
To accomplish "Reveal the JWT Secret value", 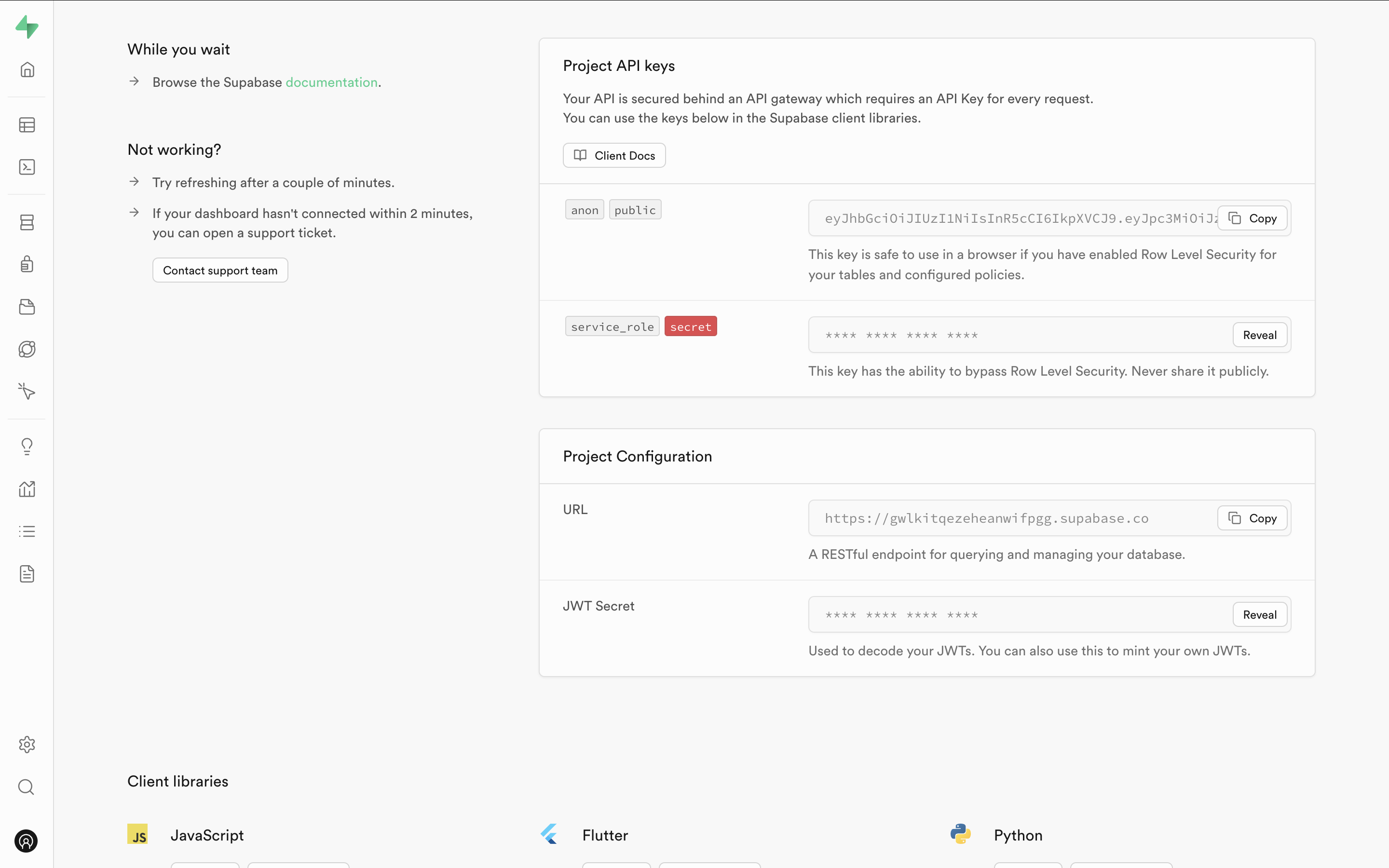I will click(1259, 614).
